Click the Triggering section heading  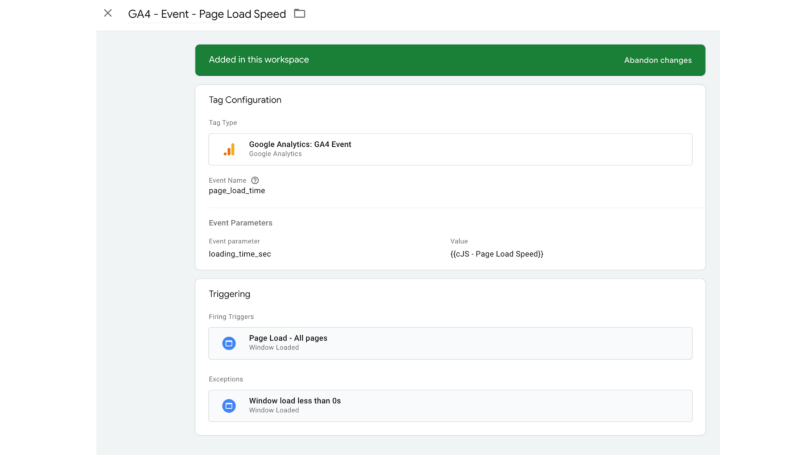coord(229,294)
